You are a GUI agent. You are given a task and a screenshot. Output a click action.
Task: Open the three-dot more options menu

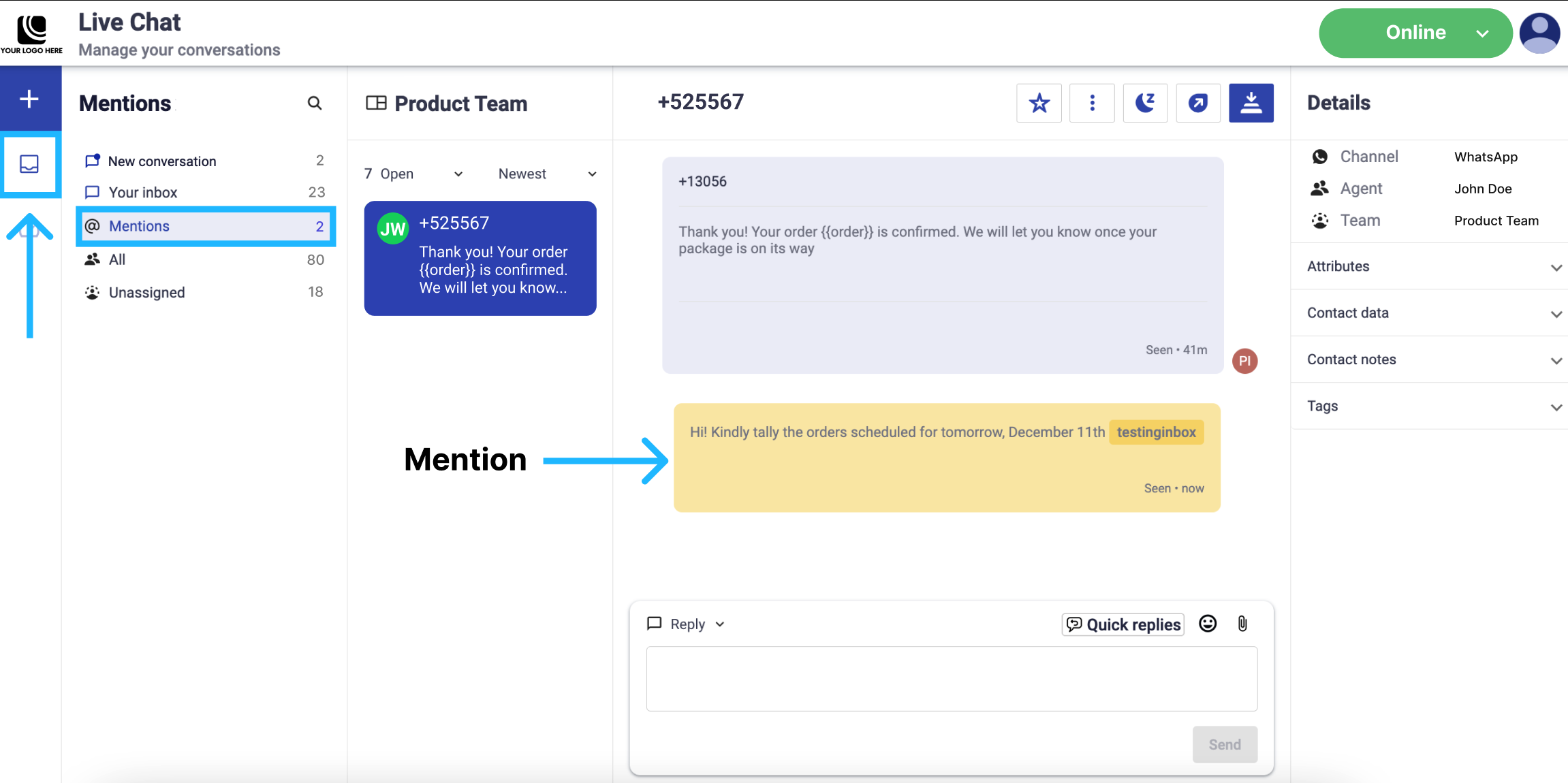pos(1092,103)
